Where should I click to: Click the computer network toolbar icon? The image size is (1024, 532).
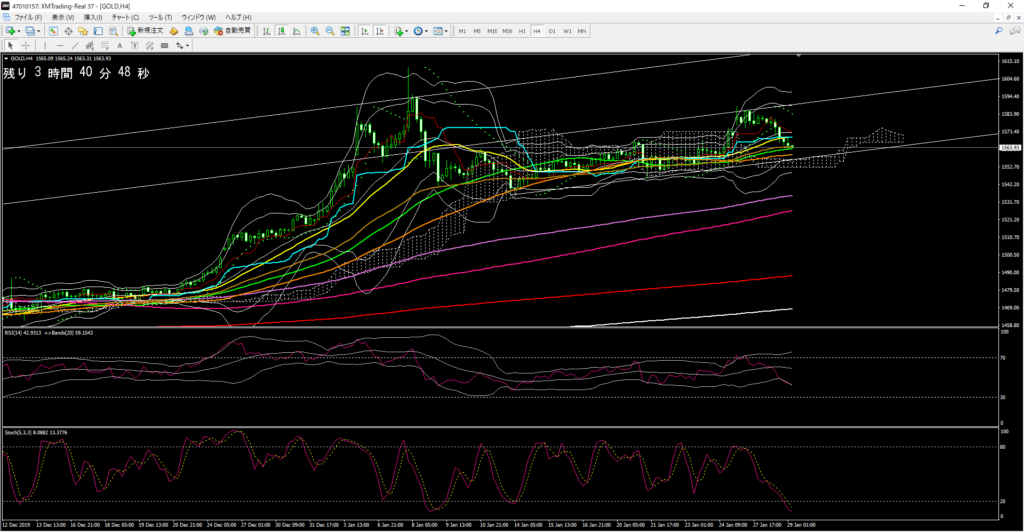[x=189, y=31]
